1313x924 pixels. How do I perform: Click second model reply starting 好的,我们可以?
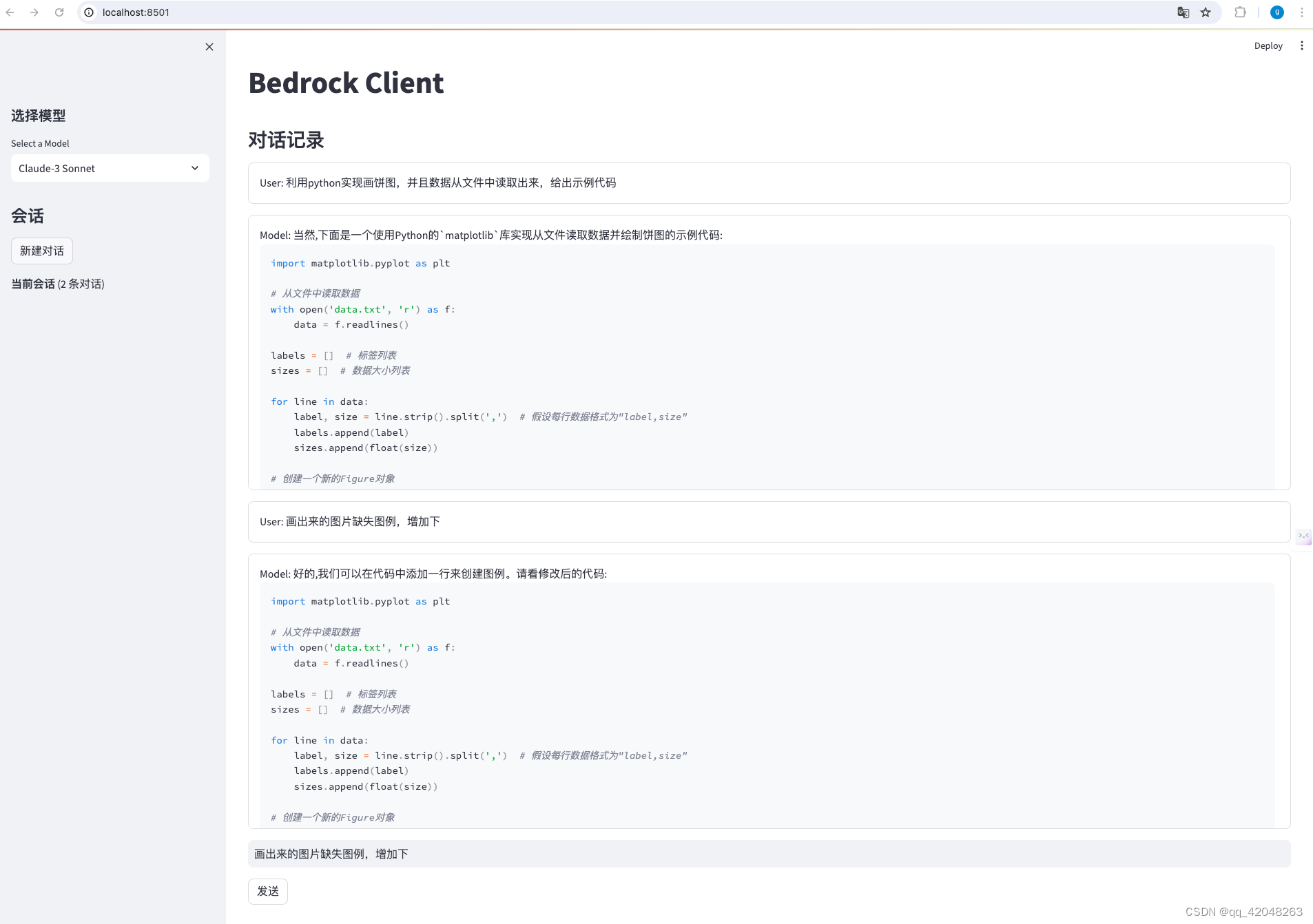click(433, 574)
